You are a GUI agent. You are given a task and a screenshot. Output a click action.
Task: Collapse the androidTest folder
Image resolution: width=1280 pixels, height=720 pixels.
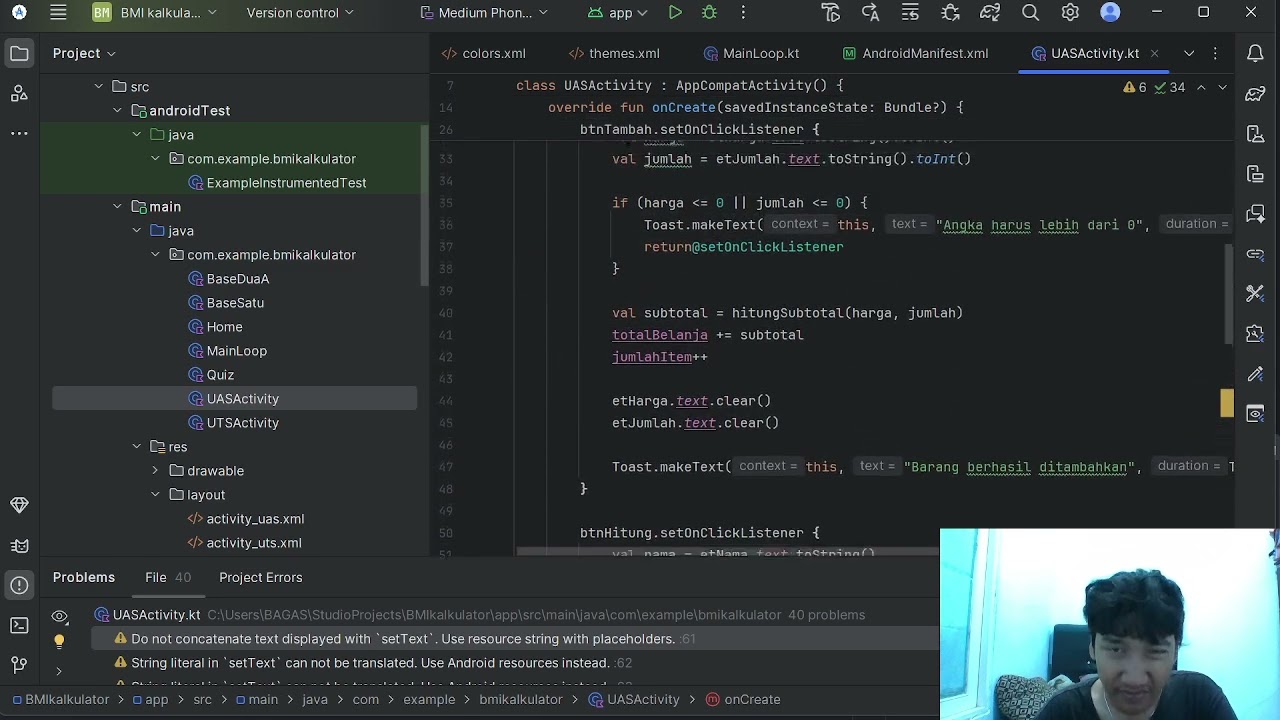click(117, 111)
